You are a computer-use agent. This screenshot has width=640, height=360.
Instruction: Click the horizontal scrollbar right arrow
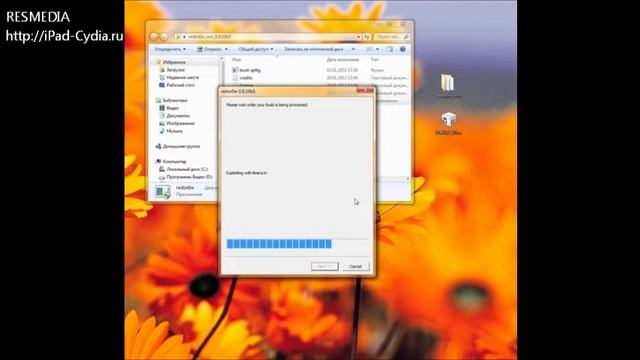pyautogui.click(x=407, y=179)
